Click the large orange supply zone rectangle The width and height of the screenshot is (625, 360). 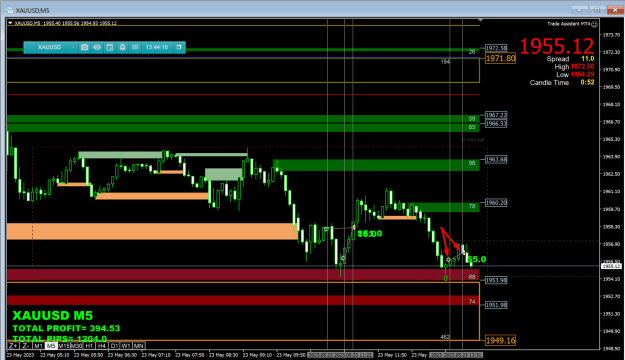click(x=152, y=231)
